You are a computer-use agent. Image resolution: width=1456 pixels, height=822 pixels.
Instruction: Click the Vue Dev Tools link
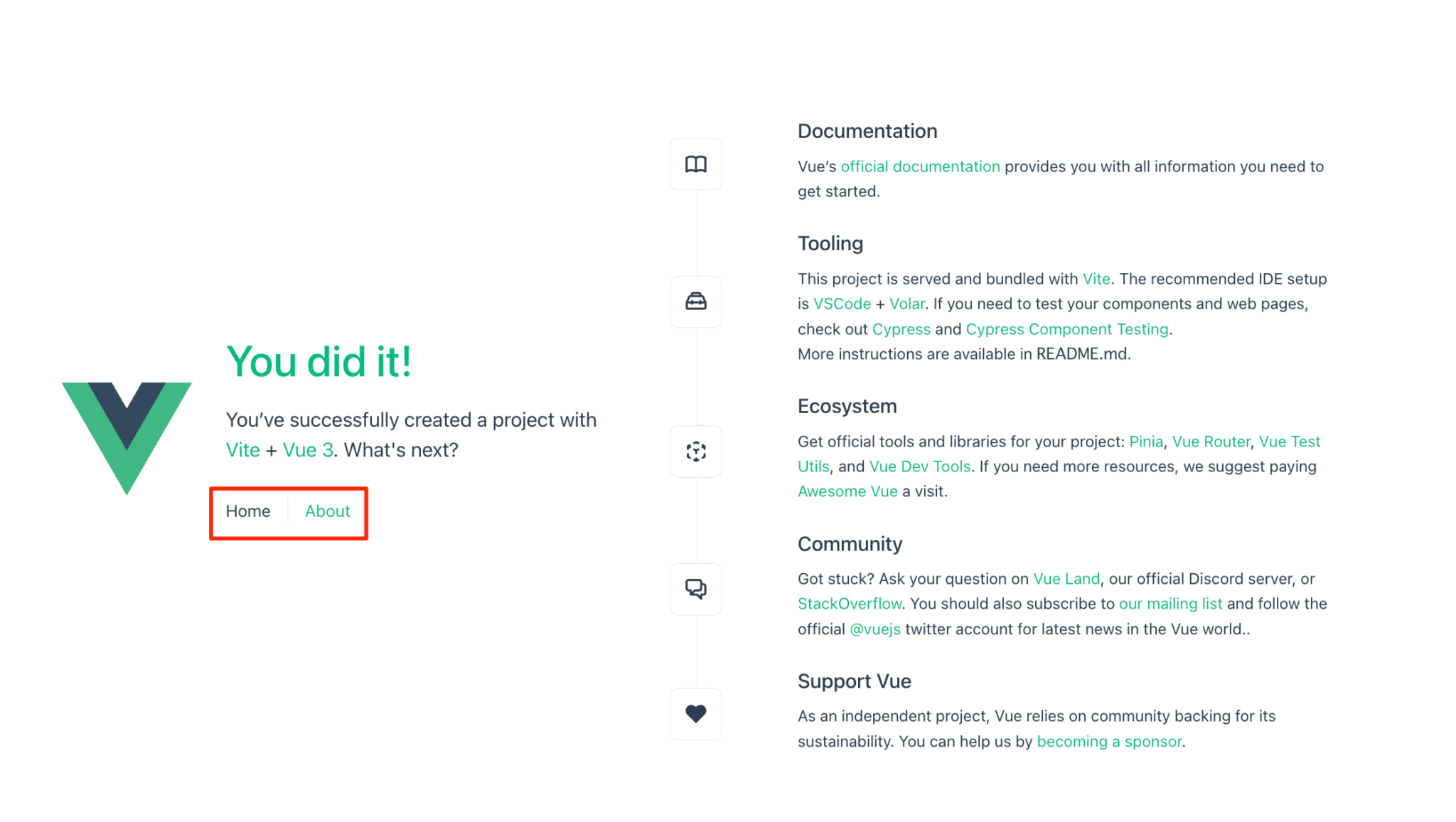919,466
